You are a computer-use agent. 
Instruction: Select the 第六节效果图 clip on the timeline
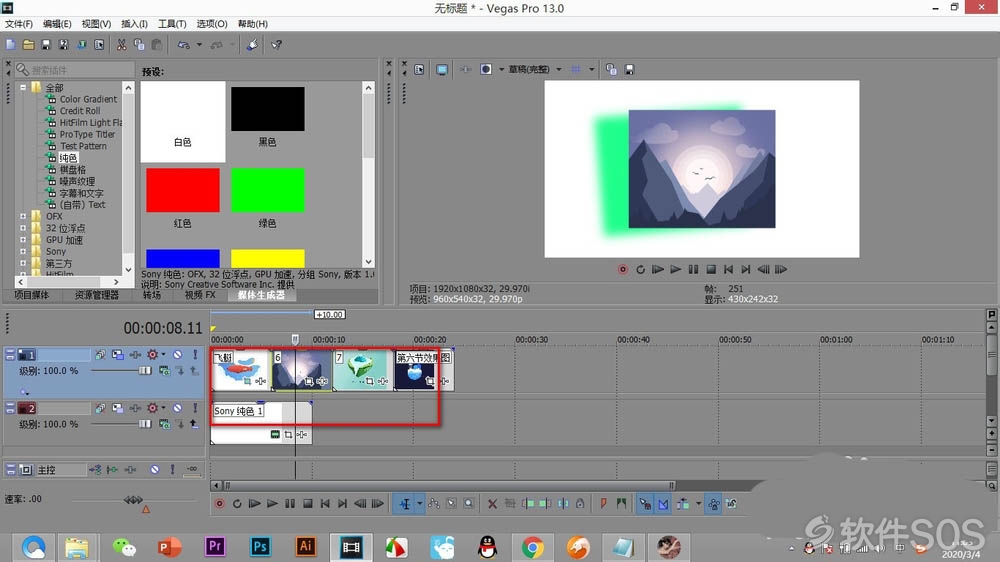424,370
